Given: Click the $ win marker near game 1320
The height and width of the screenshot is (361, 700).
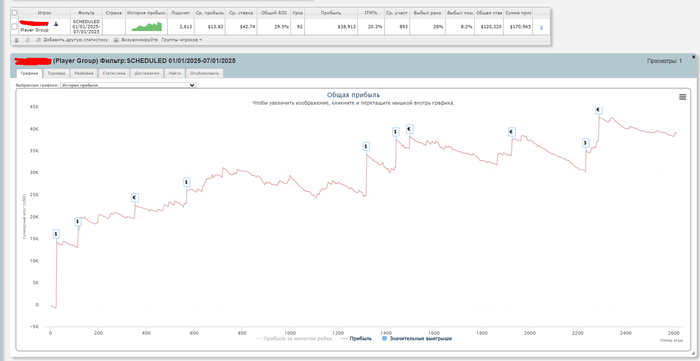Looking at the screenshot, I should tap(366, 146).
